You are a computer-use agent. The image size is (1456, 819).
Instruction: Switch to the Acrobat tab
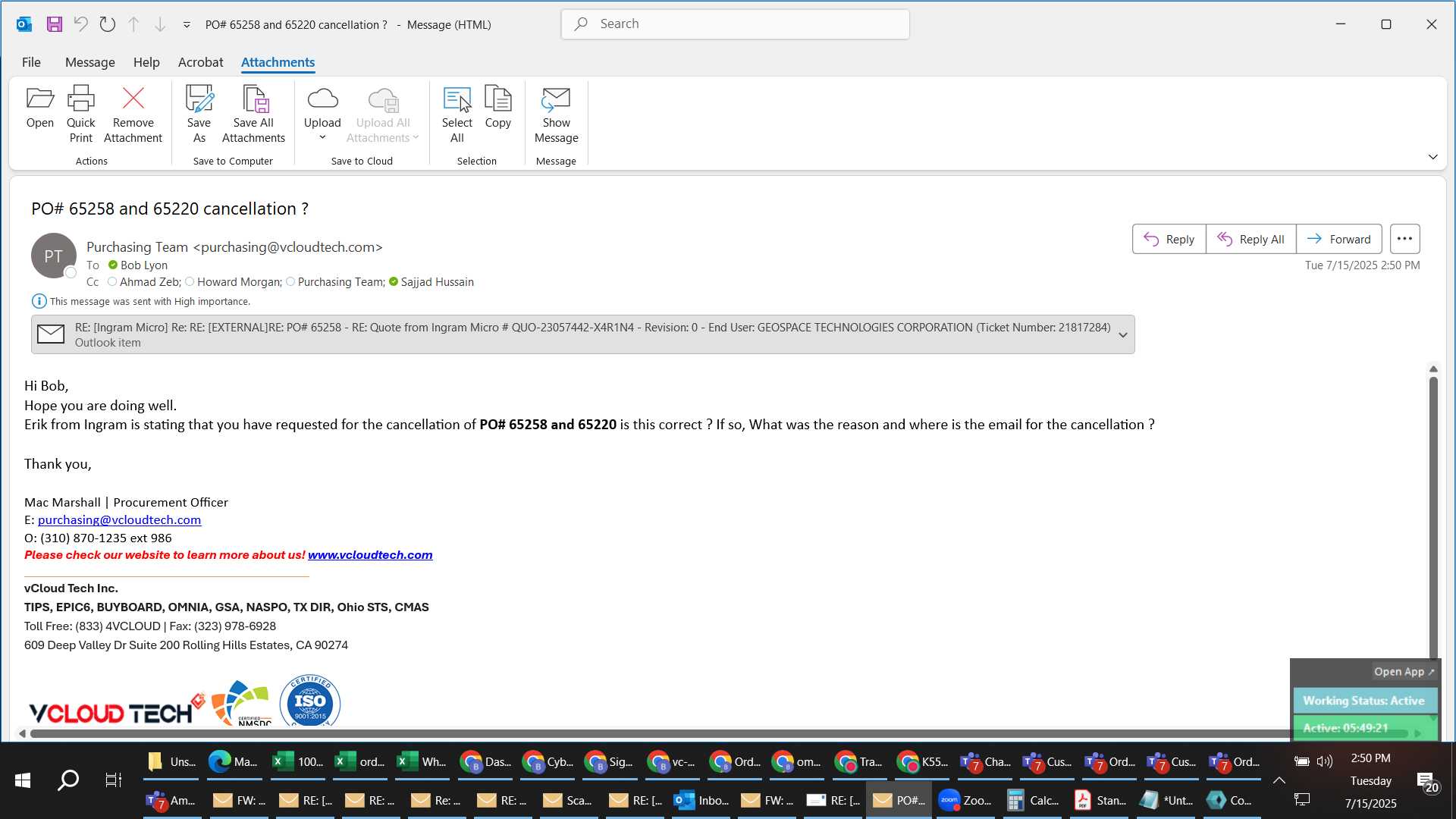pyautogui.click(x=200, y=62)
